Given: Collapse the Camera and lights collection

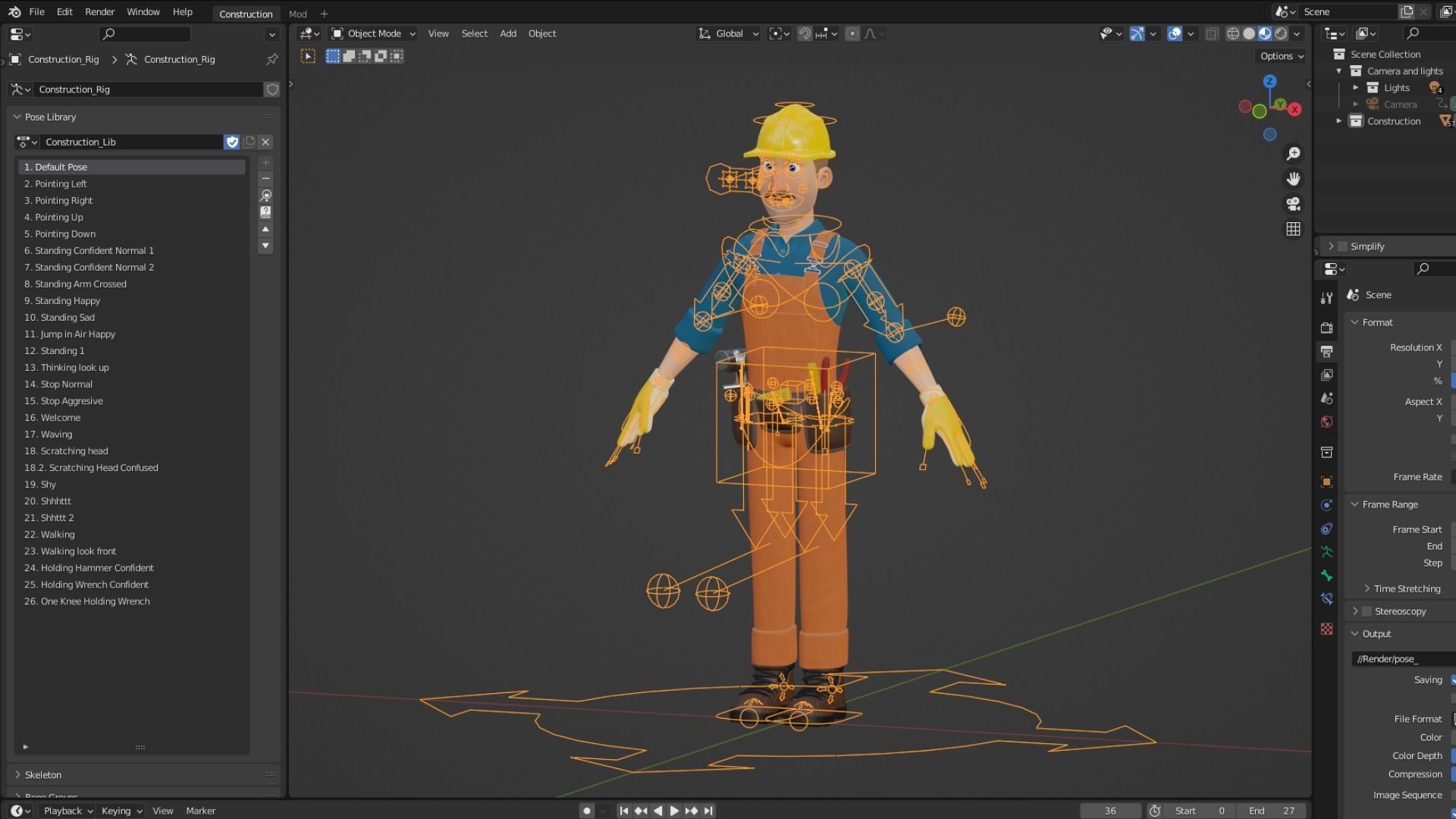Looking at the screenshot, I should pyautogui.click(x=1338, y=71).
